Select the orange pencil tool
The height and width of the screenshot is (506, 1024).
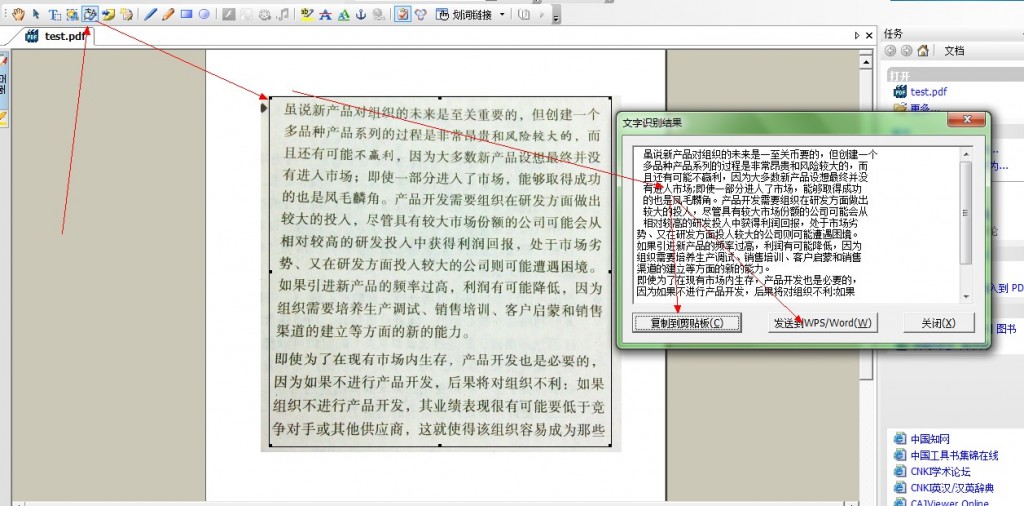pos(168,14)
